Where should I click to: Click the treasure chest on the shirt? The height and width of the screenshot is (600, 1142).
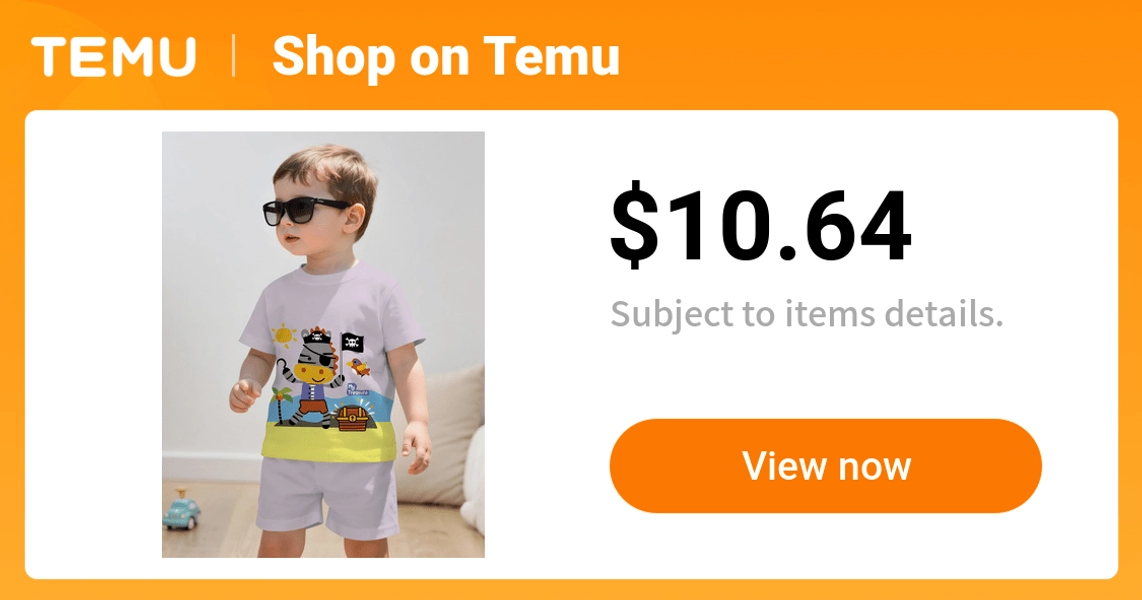[x=353, y=418]
